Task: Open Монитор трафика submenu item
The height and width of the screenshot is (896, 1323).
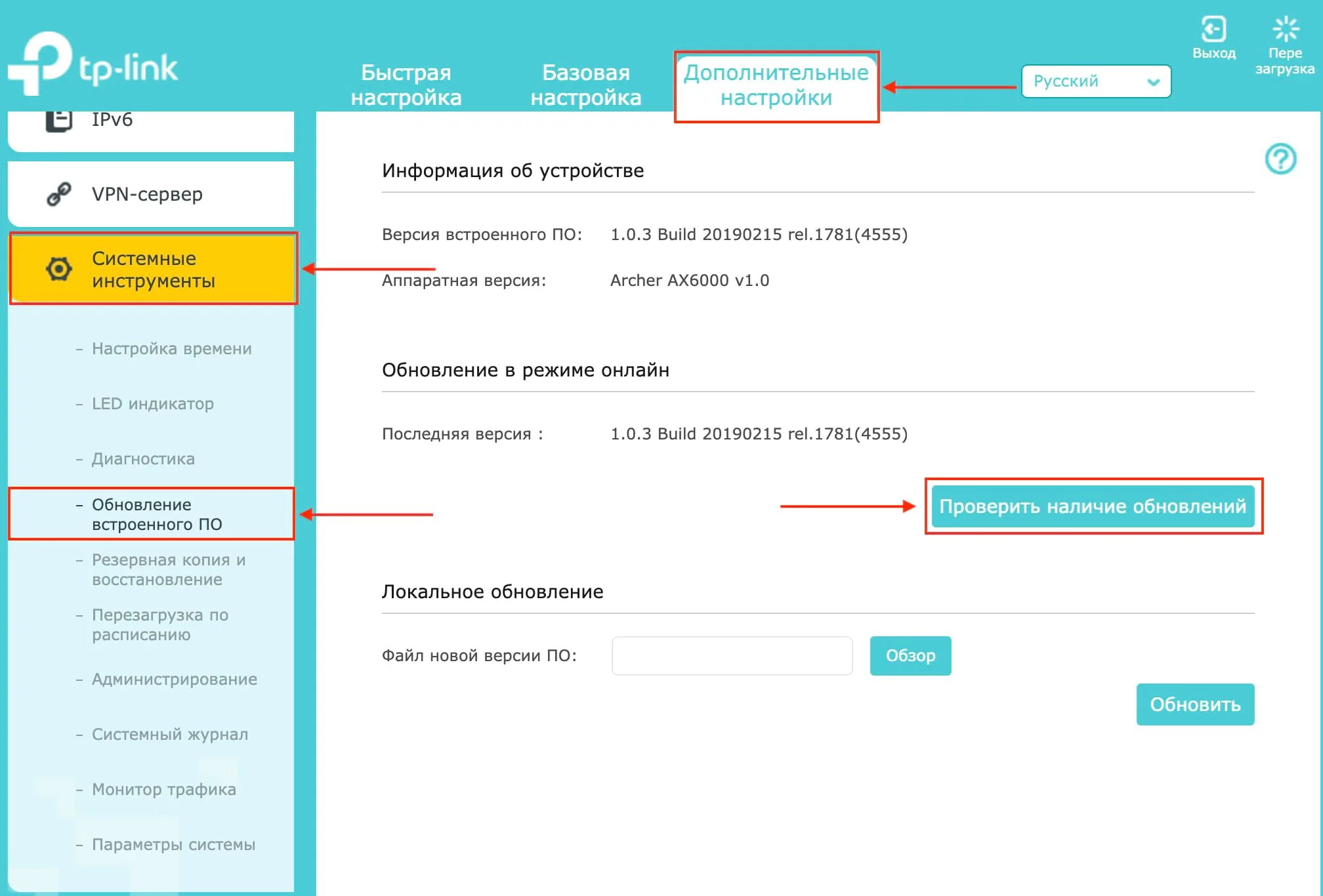Action: pyautogui.click(x=163, y=789)
